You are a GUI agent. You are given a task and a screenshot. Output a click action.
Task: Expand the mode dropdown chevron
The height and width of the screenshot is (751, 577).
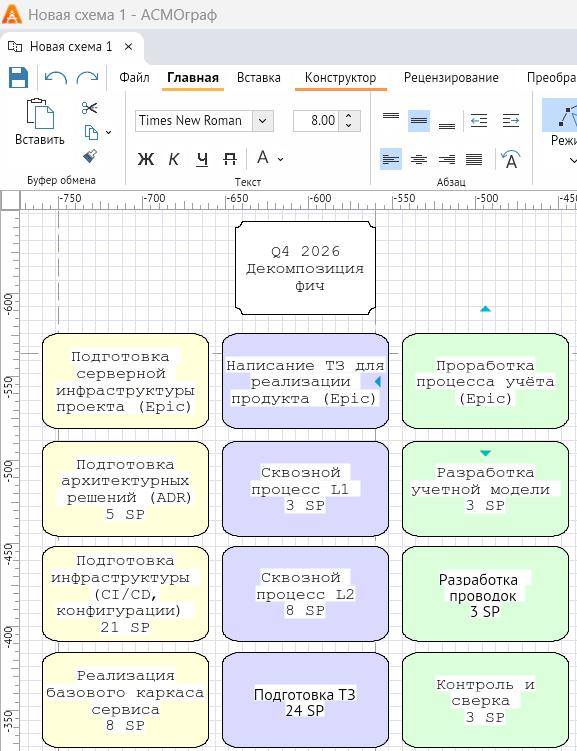pos(573,160)
